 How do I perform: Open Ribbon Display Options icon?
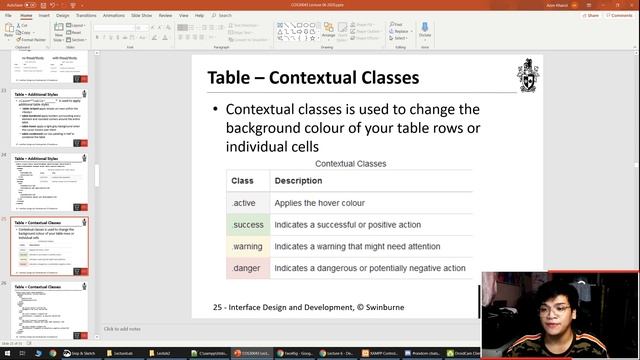(589, 5)
